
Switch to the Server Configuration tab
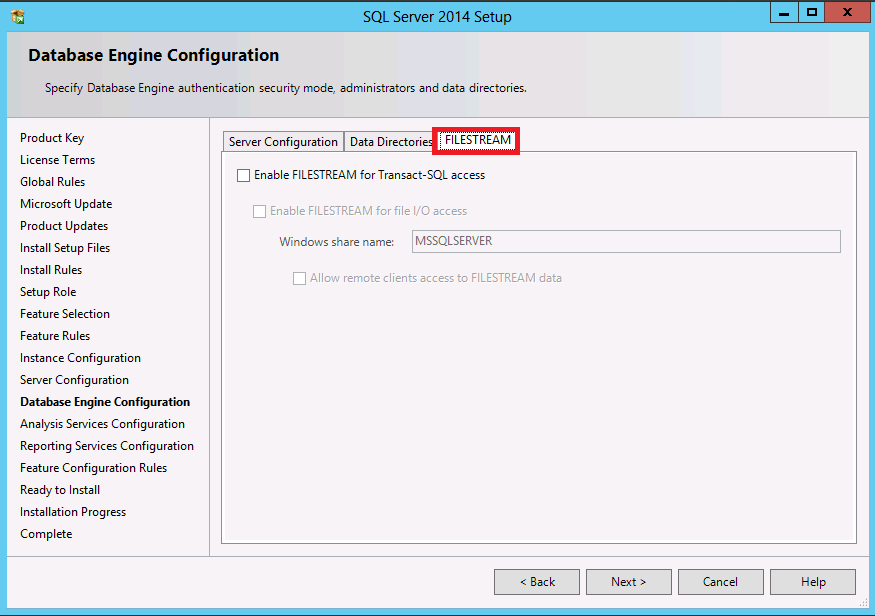[283, 142]
